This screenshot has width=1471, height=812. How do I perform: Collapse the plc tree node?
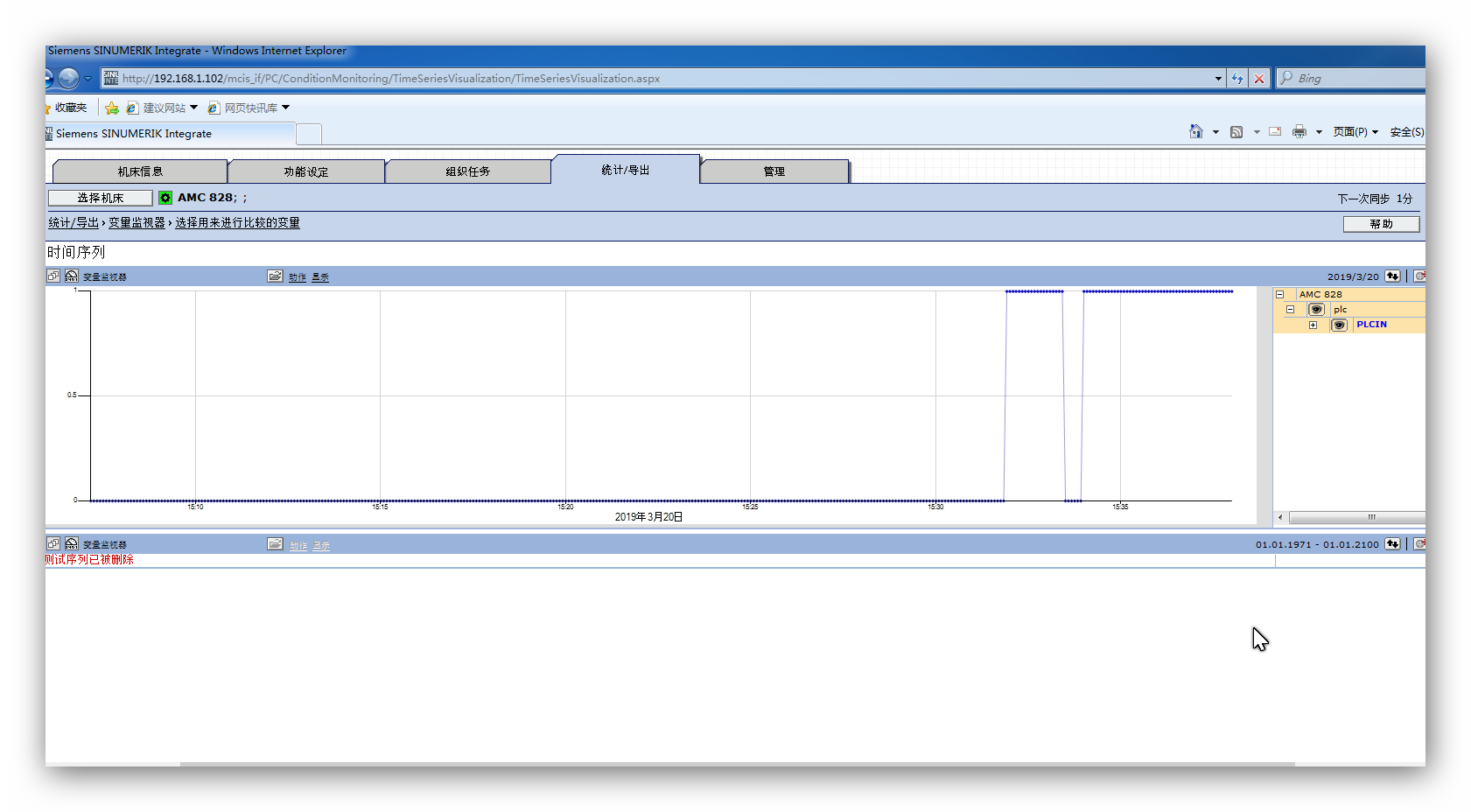[x=1290, y=310]
